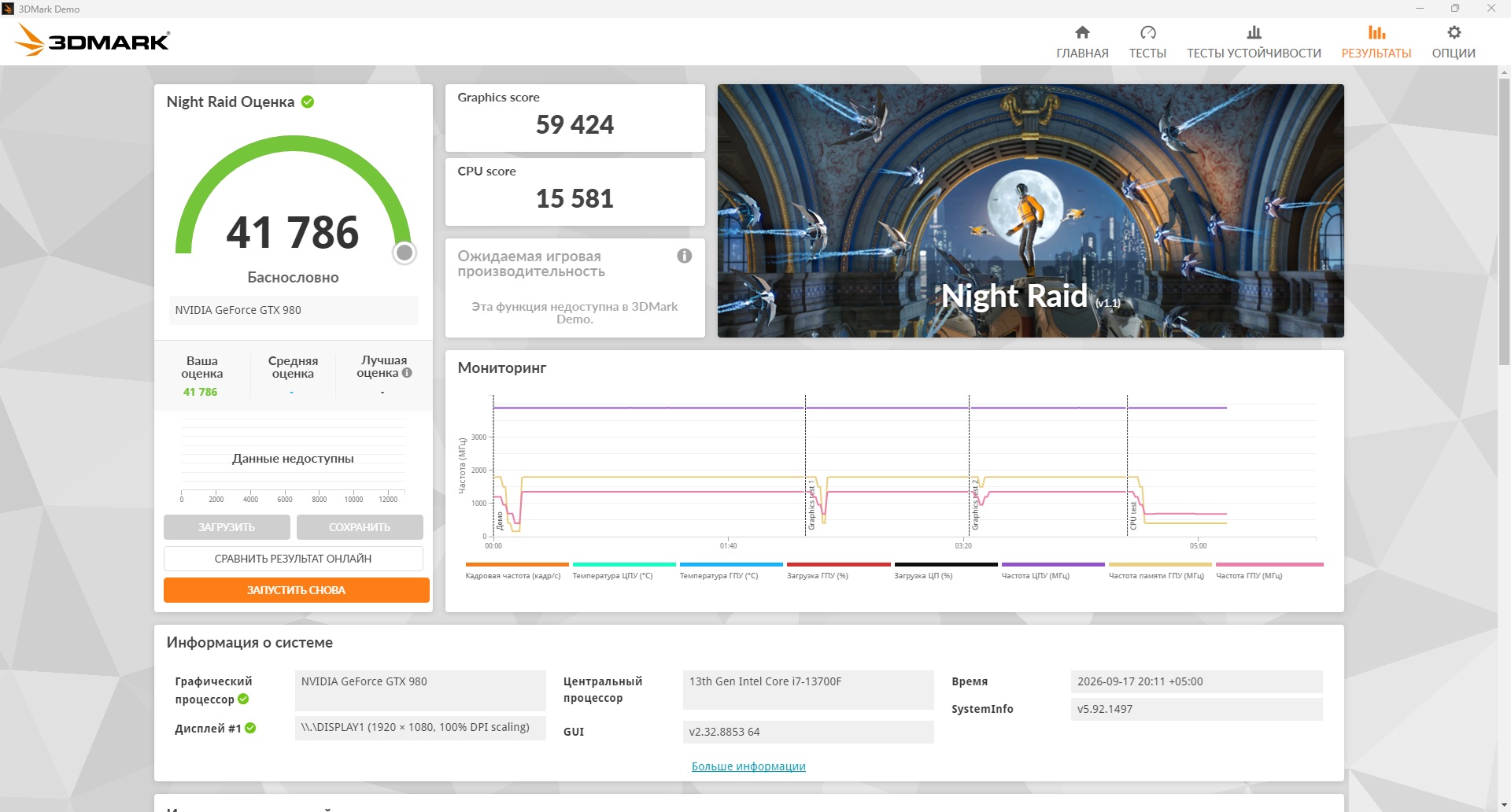Toggle Кадровая частота legend swatch

point(517,564)
